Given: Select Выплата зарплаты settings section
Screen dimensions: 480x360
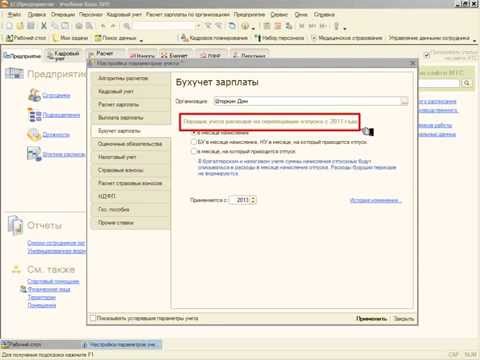Looking at the screenshot, I should pyautogui.click(x=130, y=118).
